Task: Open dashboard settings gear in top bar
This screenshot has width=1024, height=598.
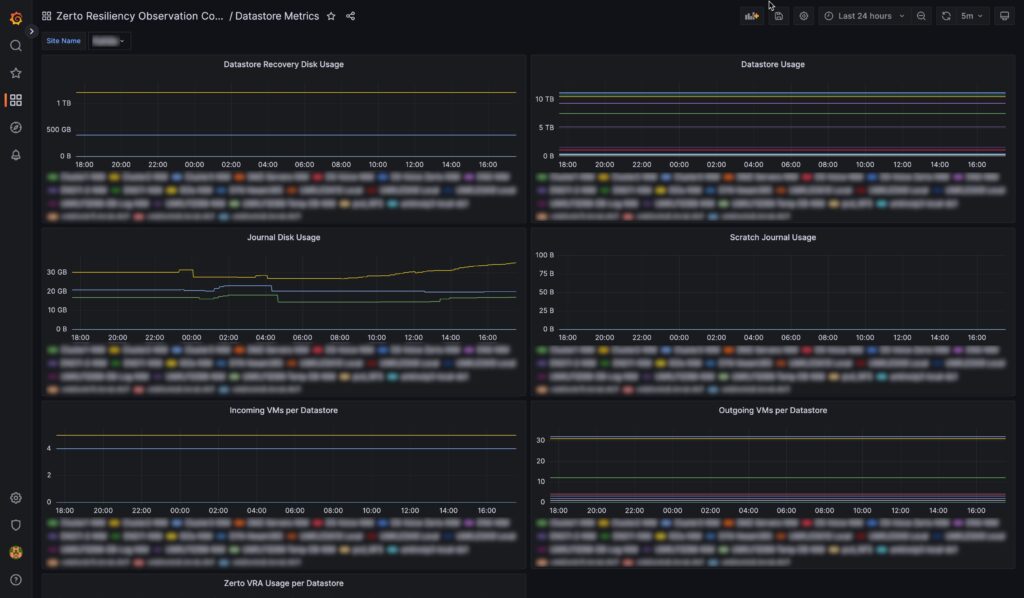Action: coord(804,16)
